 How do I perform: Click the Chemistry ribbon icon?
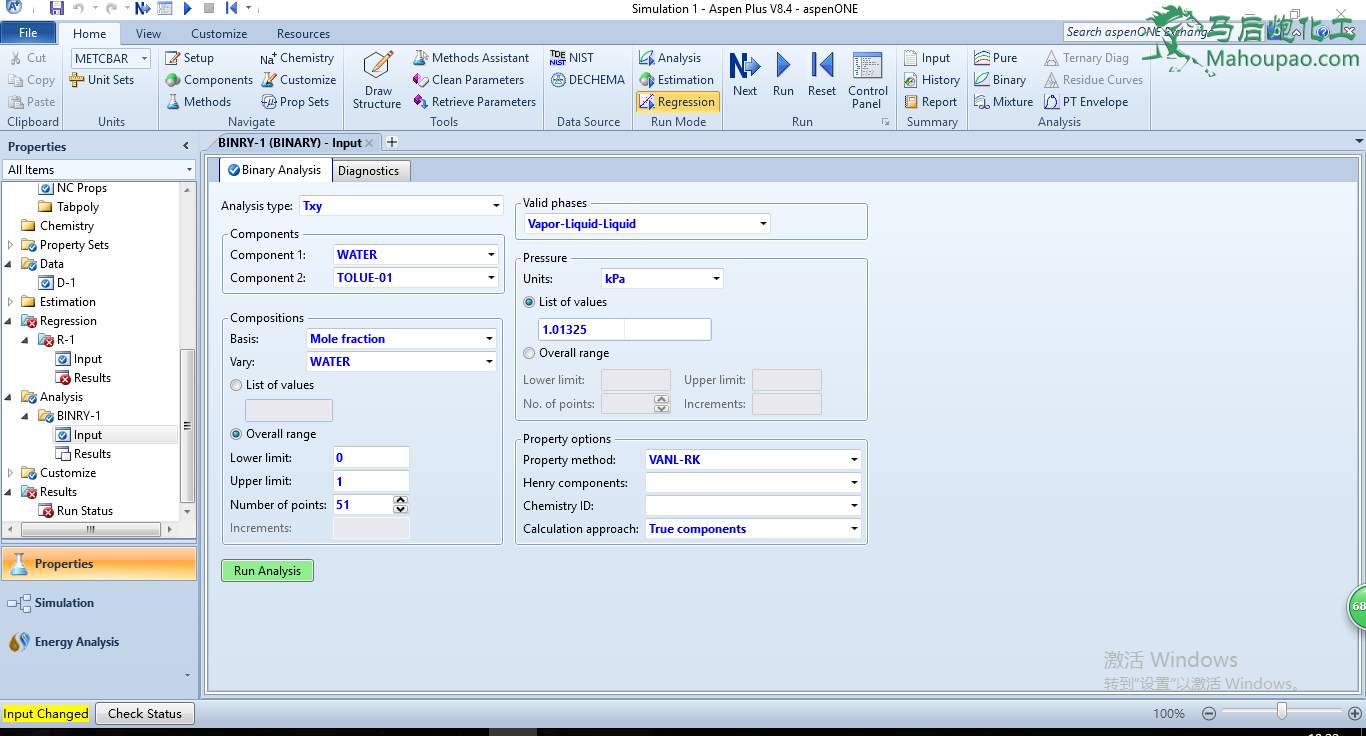coord(297,58)
